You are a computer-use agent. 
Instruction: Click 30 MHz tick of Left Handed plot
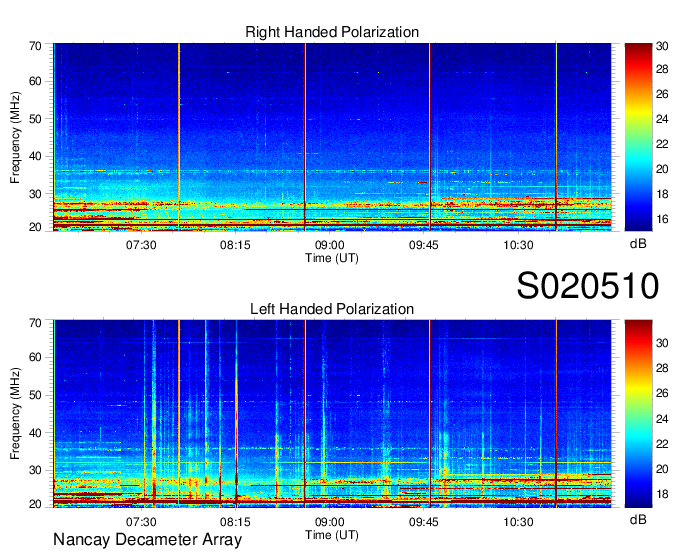35,470
